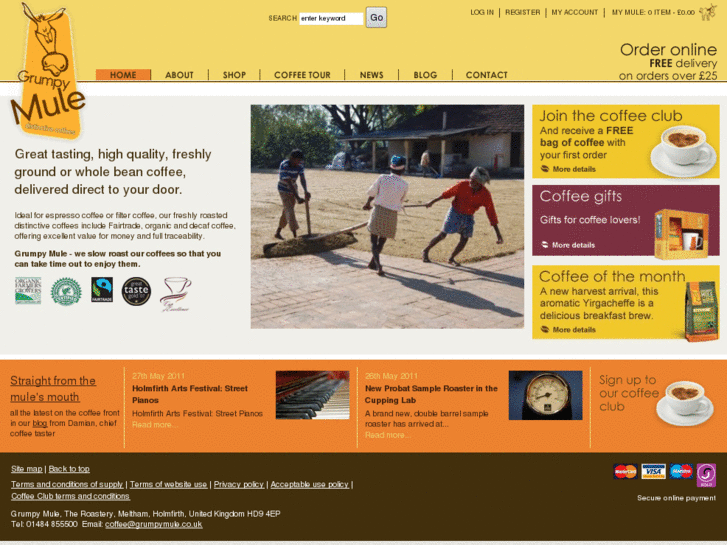Click More details under Coffee gifts
This screenshot has width=727, height=545.
[573, 245]
